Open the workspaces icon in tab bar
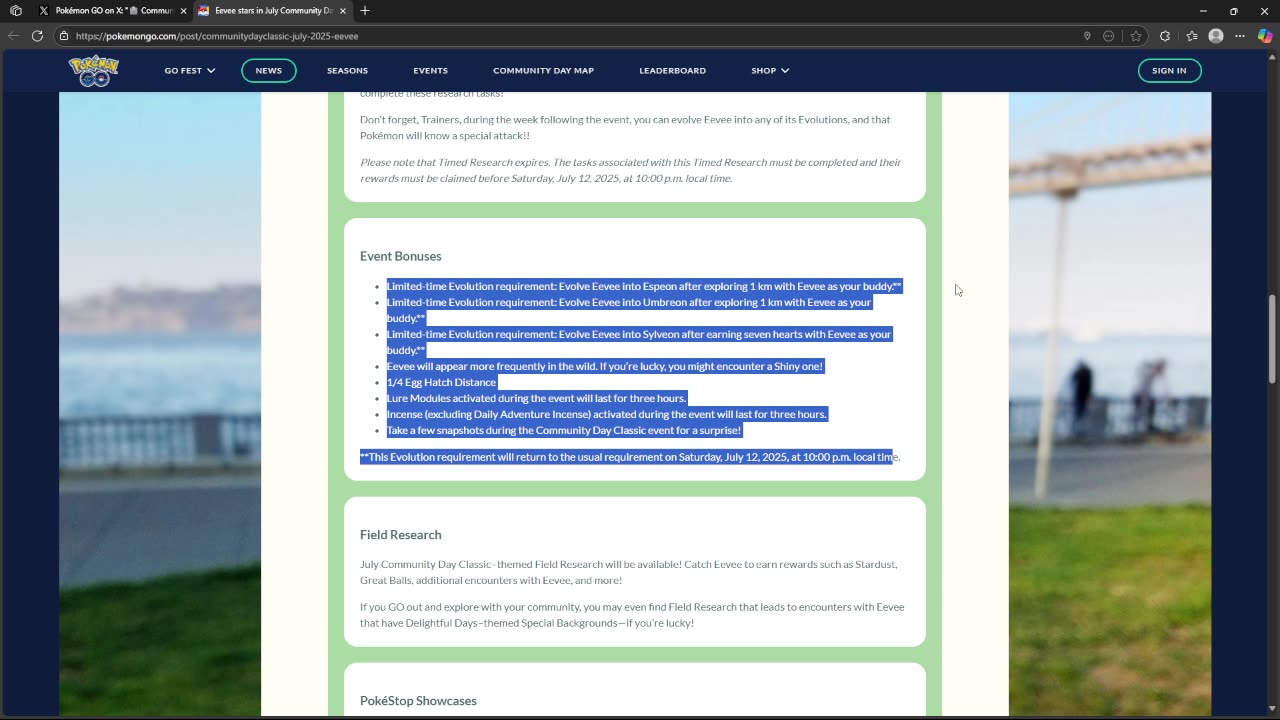 (x=16, y=11)
